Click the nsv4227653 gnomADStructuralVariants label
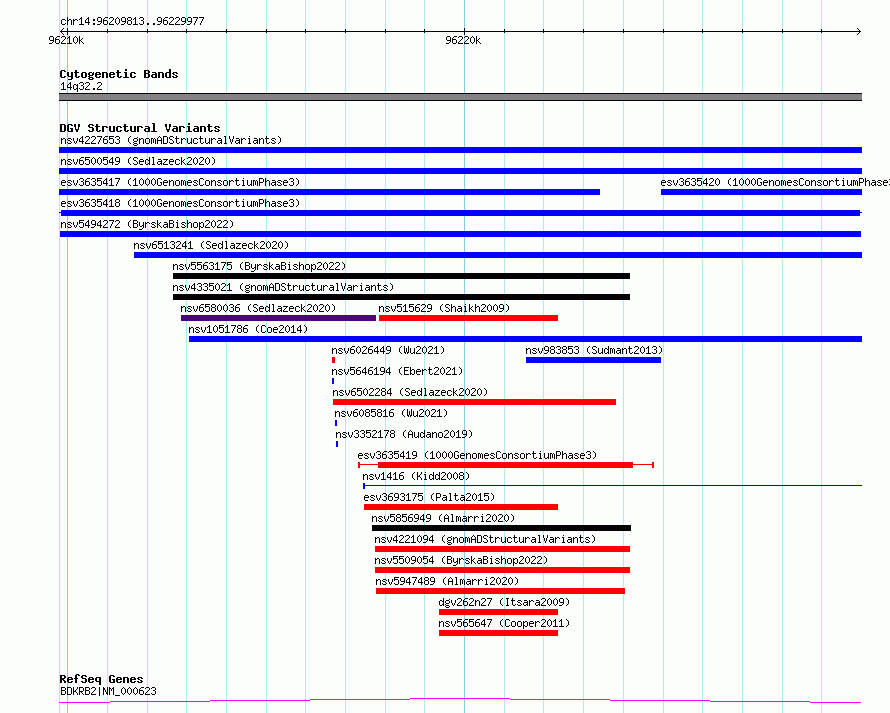The width and height of the screenshot is (890, 713). coord(171,140)
